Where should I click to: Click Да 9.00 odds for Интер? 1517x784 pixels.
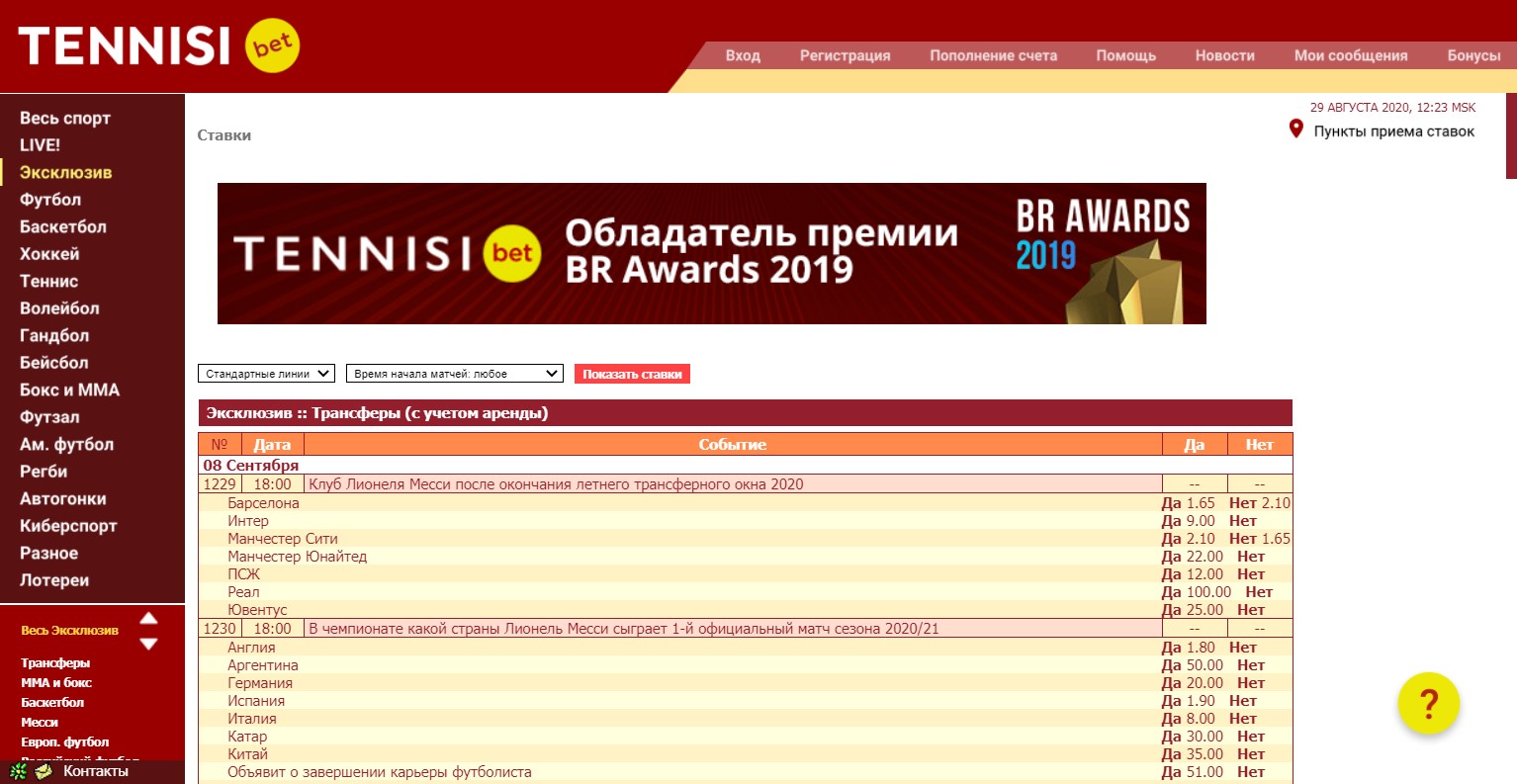pos(1189,521)
